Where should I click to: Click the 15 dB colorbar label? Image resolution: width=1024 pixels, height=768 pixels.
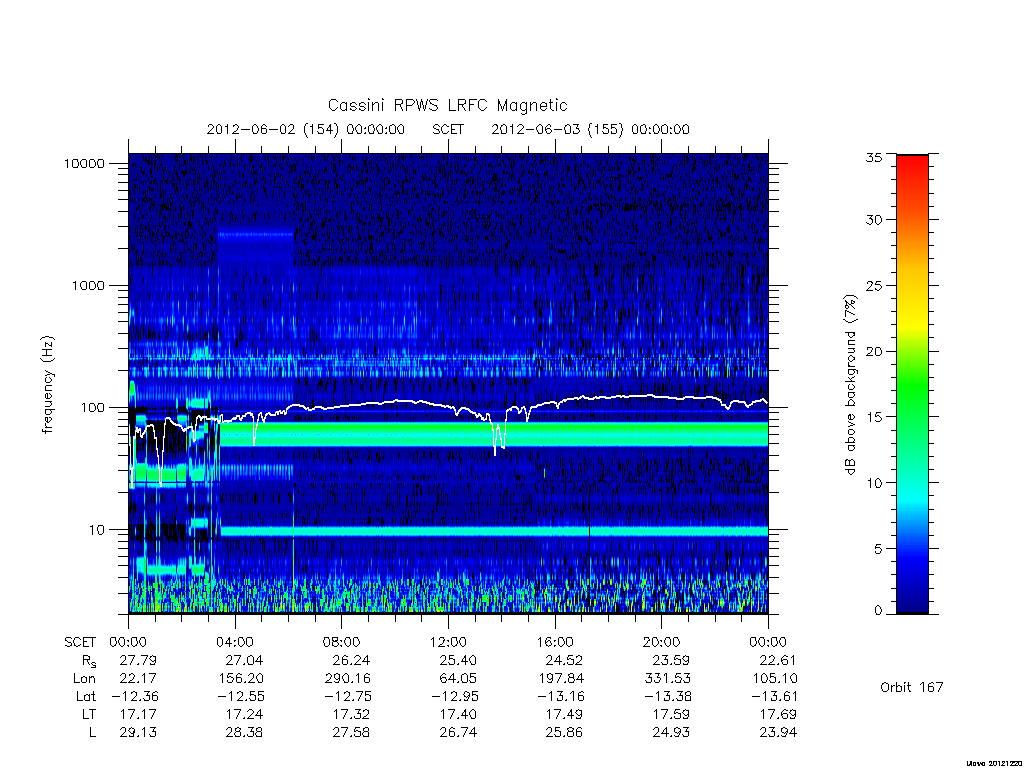click(873, 417)
